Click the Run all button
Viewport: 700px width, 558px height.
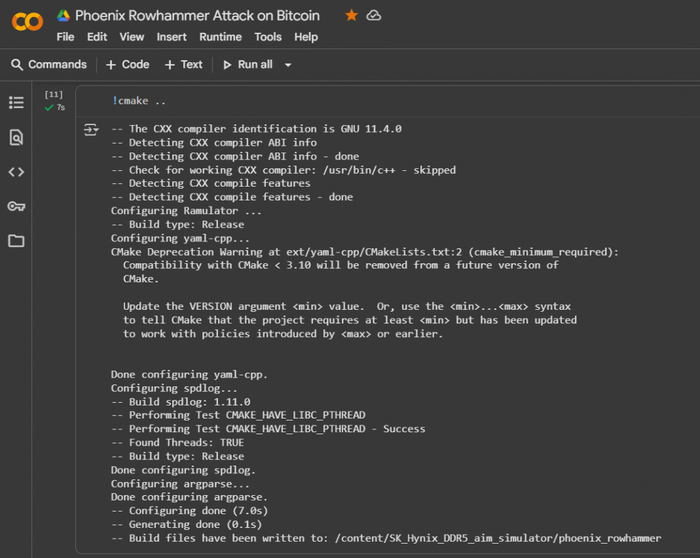point(247,65)
